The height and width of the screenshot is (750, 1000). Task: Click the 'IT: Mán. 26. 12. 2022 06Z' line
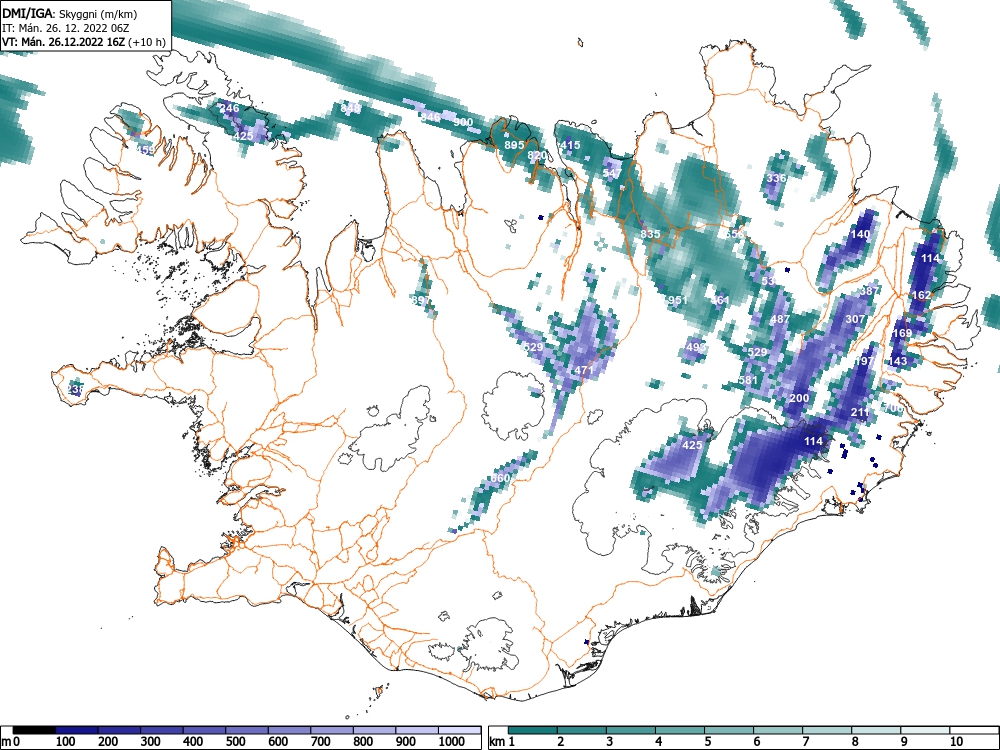[x=66, y=28]
